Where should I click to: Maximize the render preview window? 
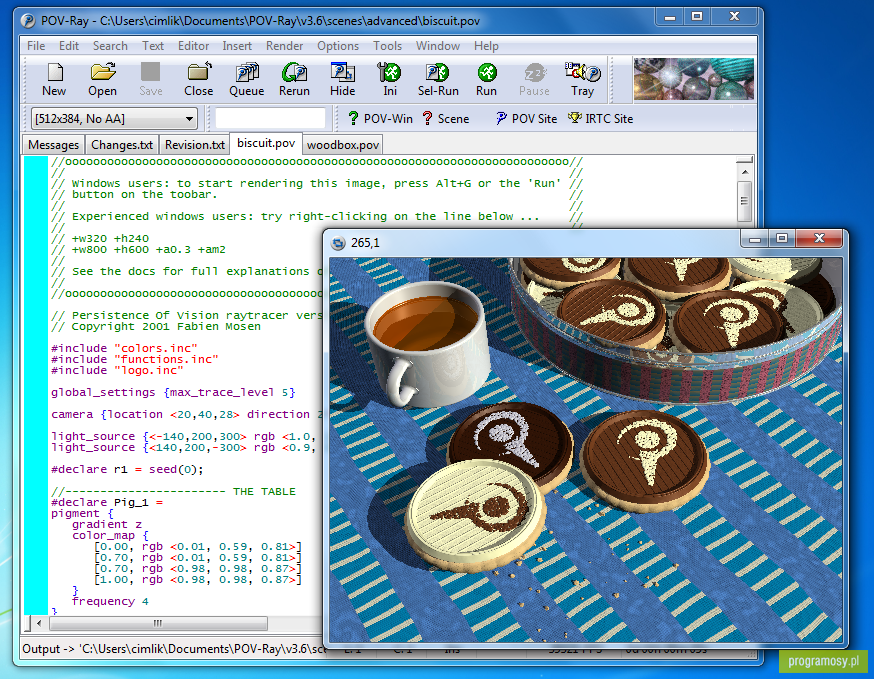tap(782, 239)
